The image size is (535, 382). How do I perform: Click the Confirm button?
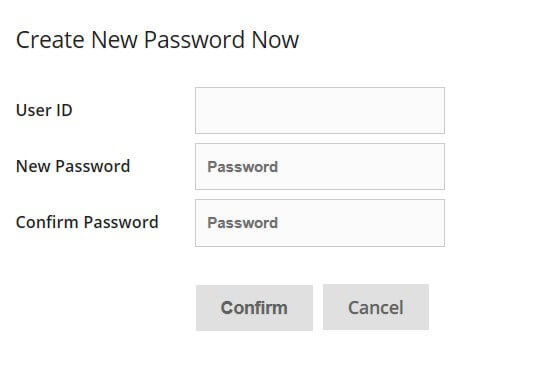(x=254, y=308)
